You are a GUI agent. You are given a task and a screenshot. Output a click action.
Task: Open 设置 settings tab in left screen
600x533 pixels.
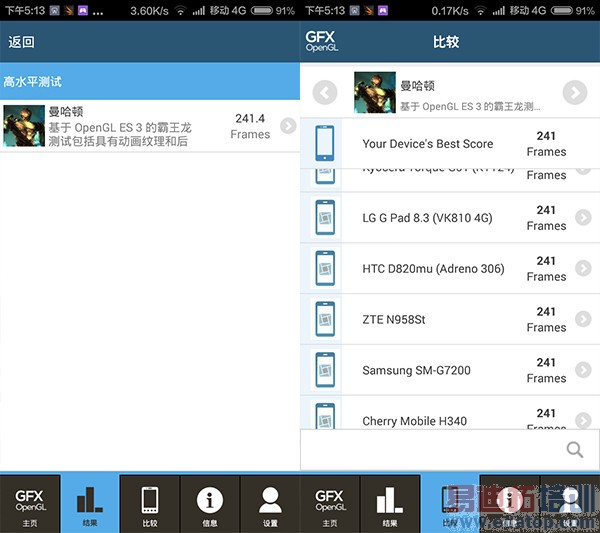click(270, 504)
